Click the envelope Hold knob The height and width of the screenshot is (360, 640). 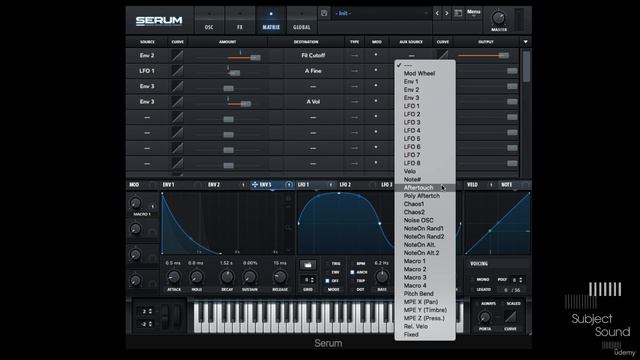(196, 277)
